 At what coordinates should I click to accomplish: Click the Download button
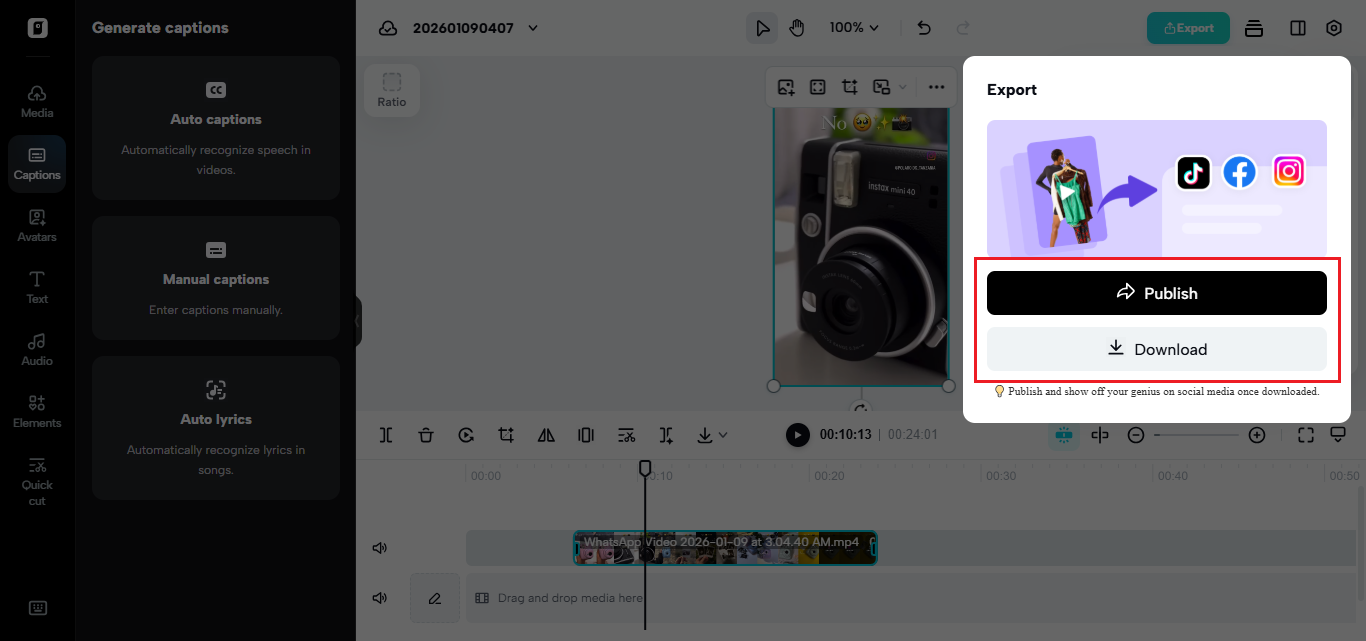pos(1156,349)
